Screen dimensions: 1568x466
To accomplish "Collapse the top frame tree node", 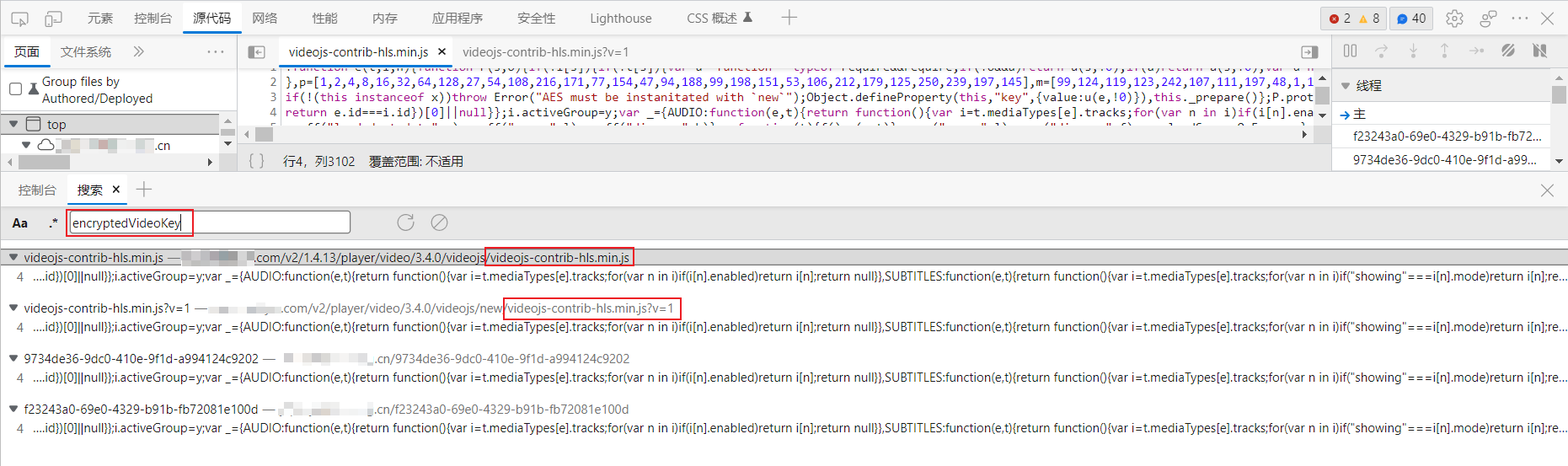I will click(x=13, y=125).
